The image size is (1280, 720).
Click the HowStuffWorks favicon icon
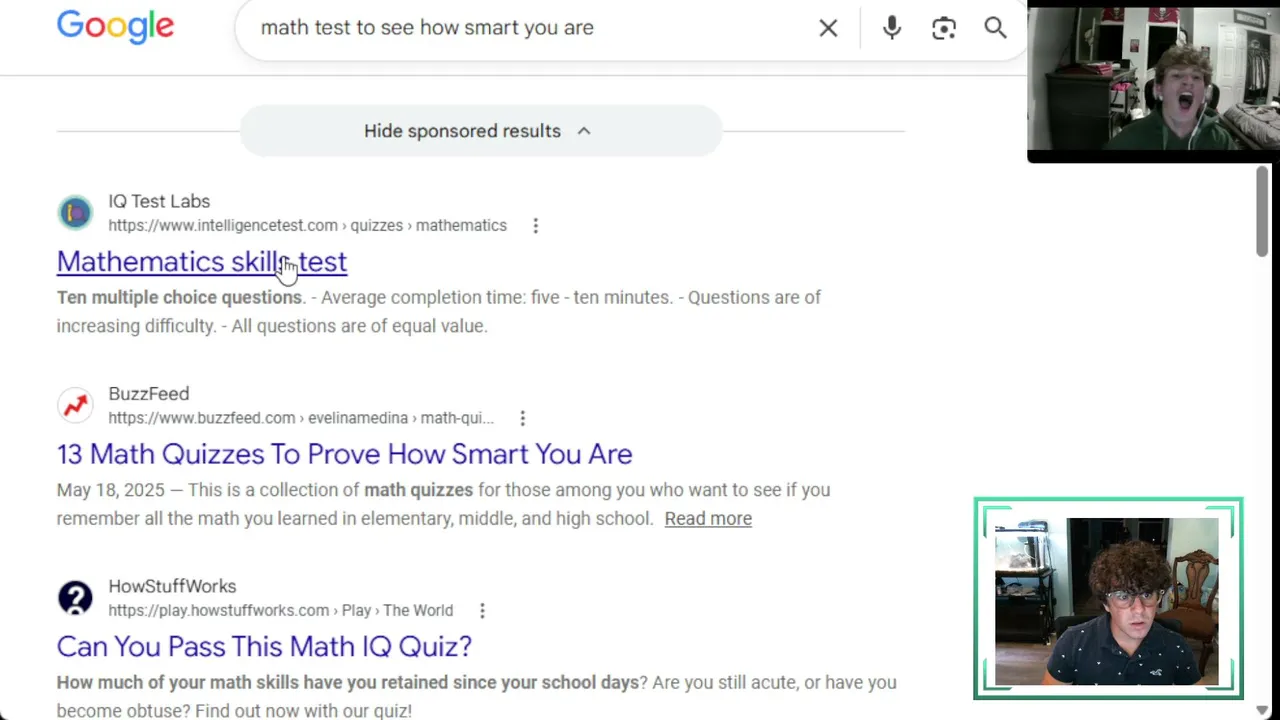click(x=75, y=598)
